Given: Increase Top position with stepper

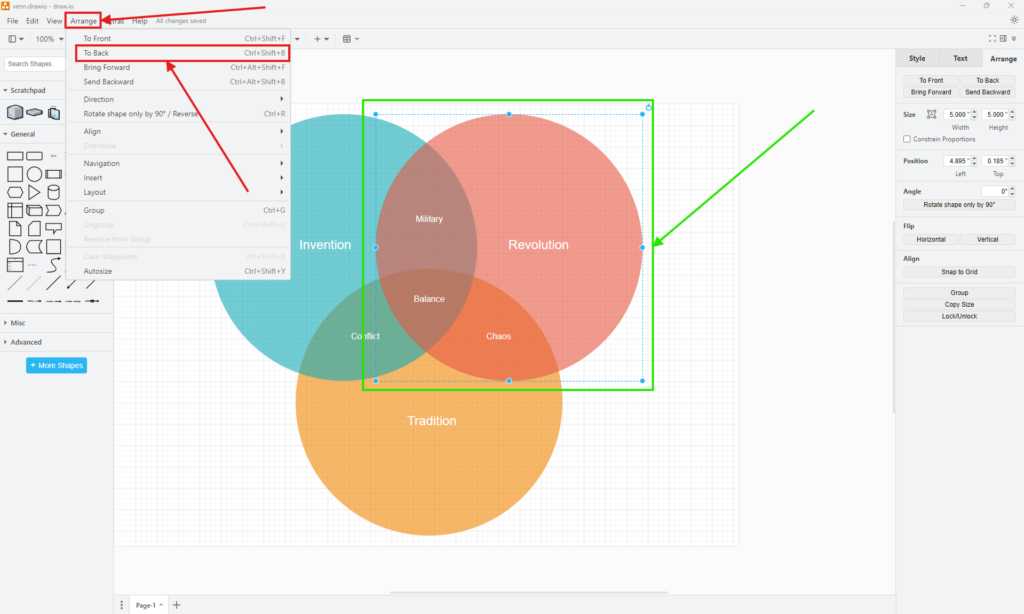Looking at the screenshot, I should [1012, 158].
